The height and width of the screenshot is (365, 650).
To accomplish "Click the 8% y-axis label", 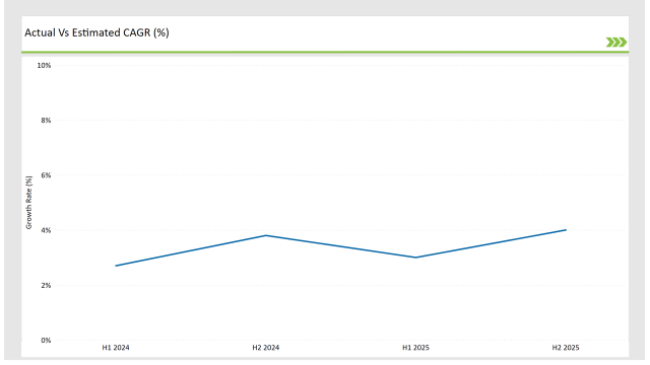I will point(46,120).
